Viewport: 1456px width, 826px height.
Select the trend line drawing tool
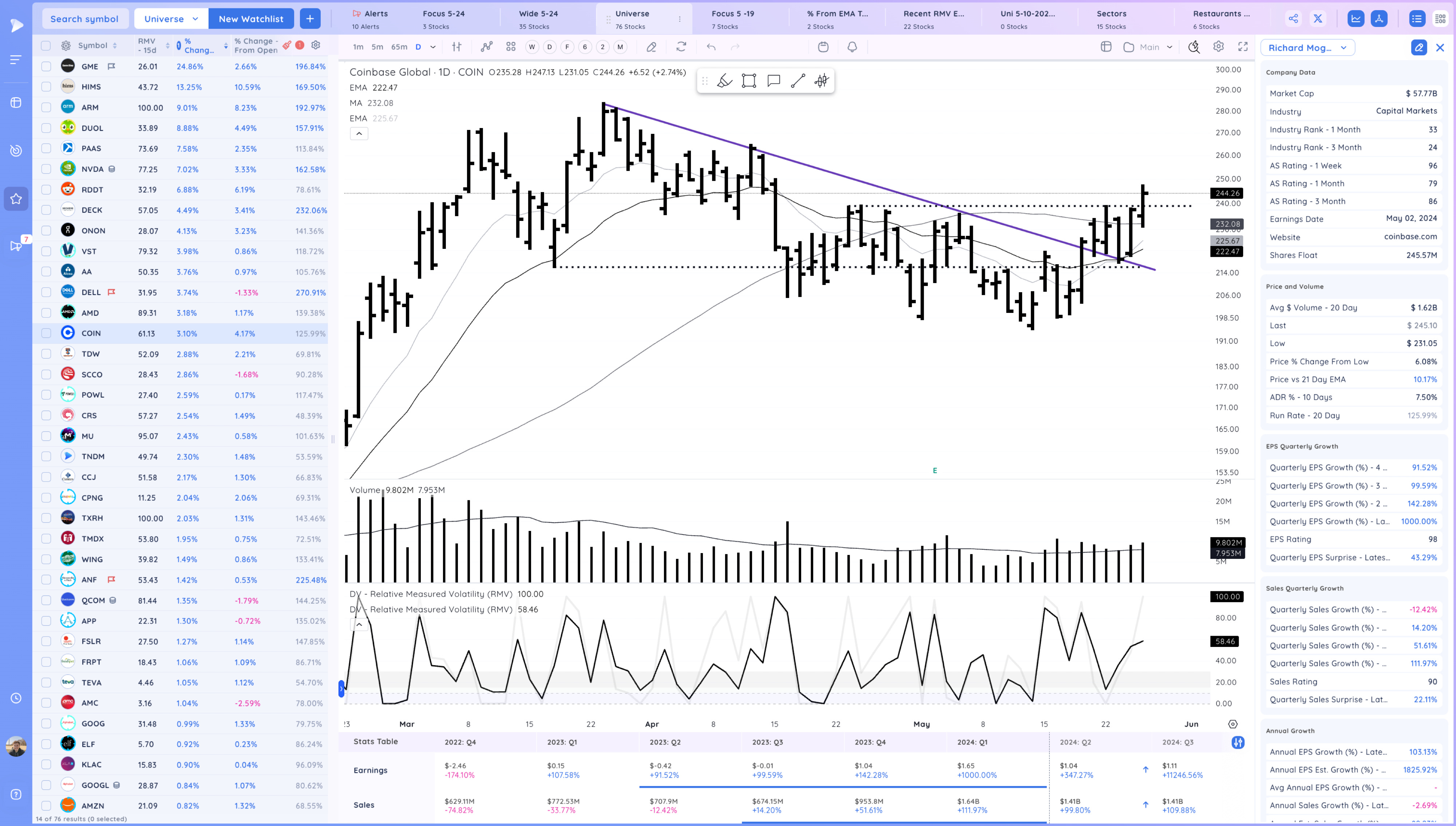[798, 81]
